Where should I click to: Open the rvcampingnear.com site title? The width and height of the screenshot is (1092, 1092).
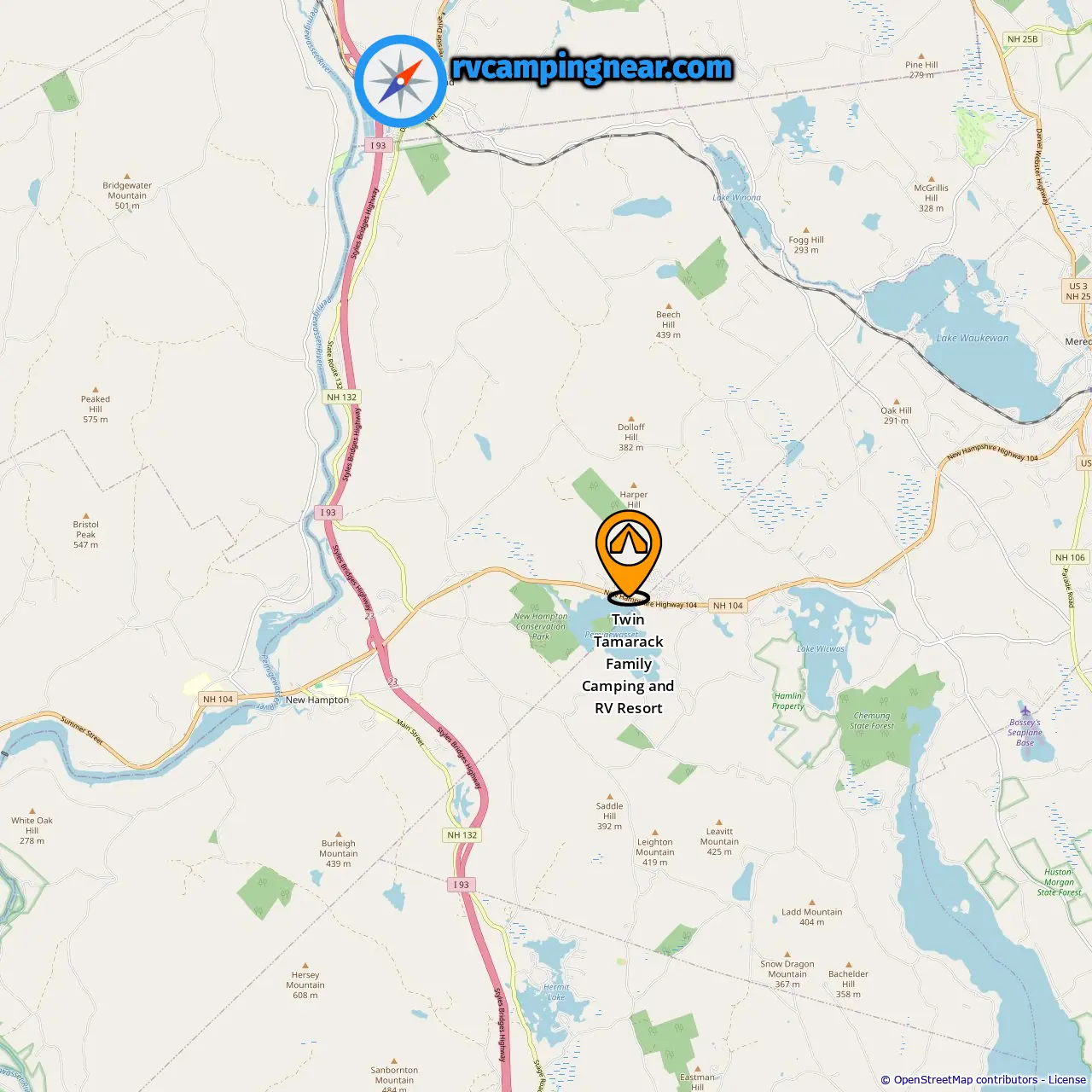[x=592, y=67]
